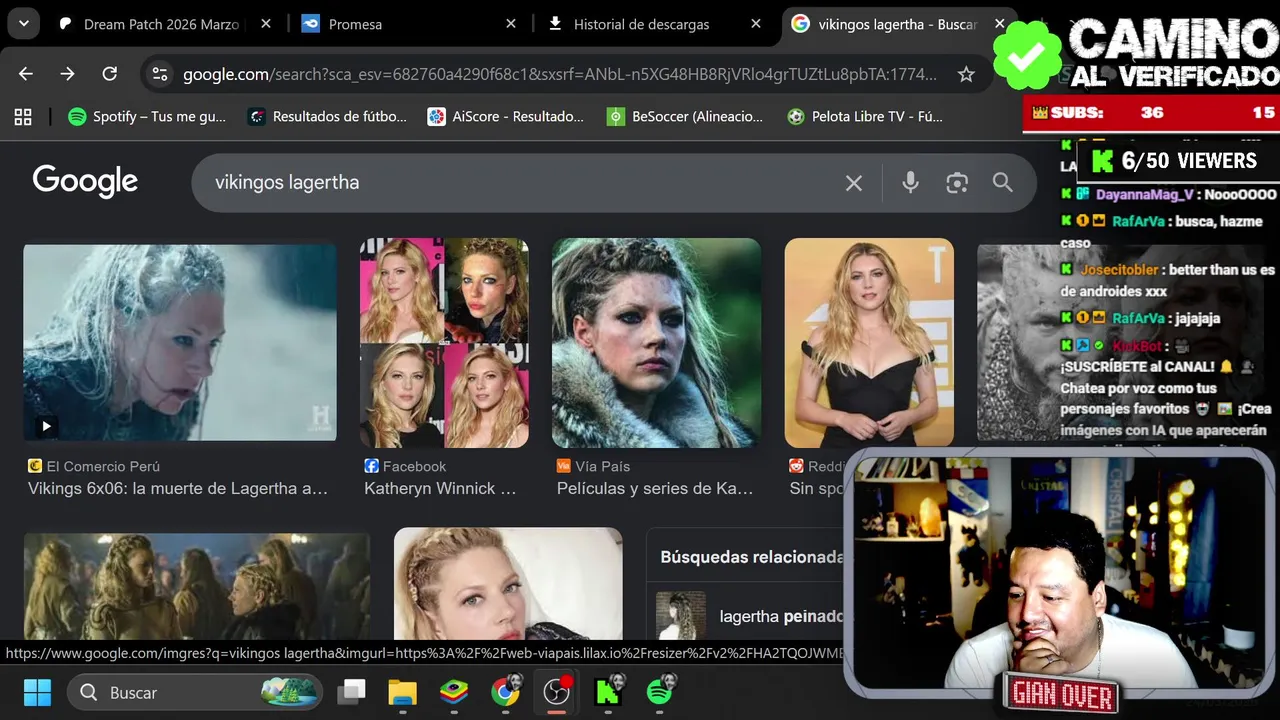1280x720 pixels.
Task: Open Spotify Tus me gustan bookmark
Action: click(x=147, y=117)
